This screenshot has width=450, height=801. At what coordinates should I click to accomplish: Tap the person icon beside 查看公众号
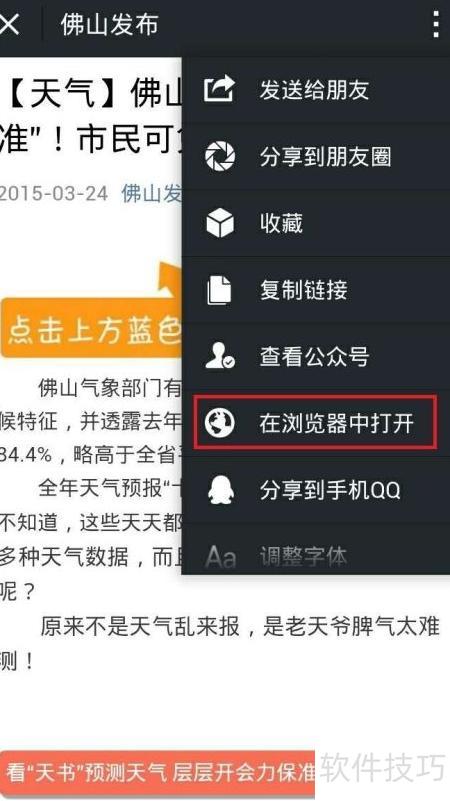[x=220, y=356]
